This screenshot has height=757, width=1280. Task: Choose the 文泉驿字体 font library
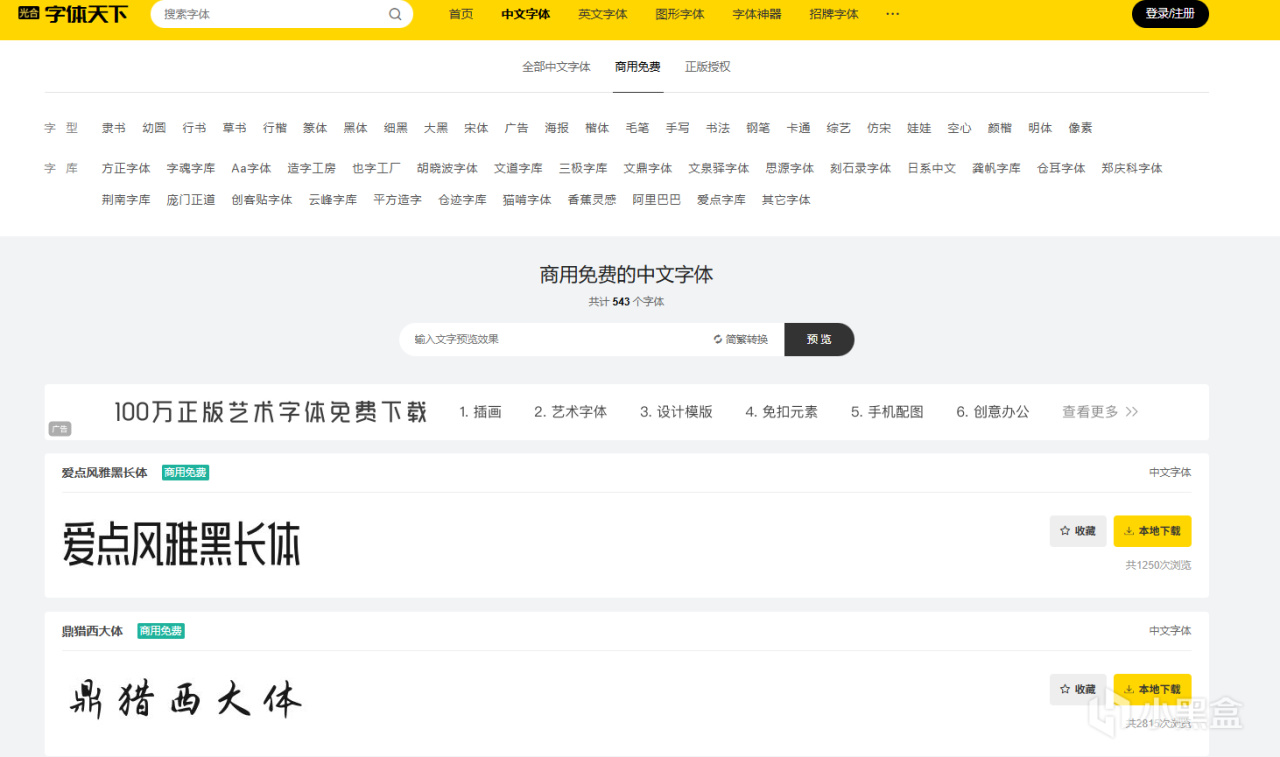(719, 168)
